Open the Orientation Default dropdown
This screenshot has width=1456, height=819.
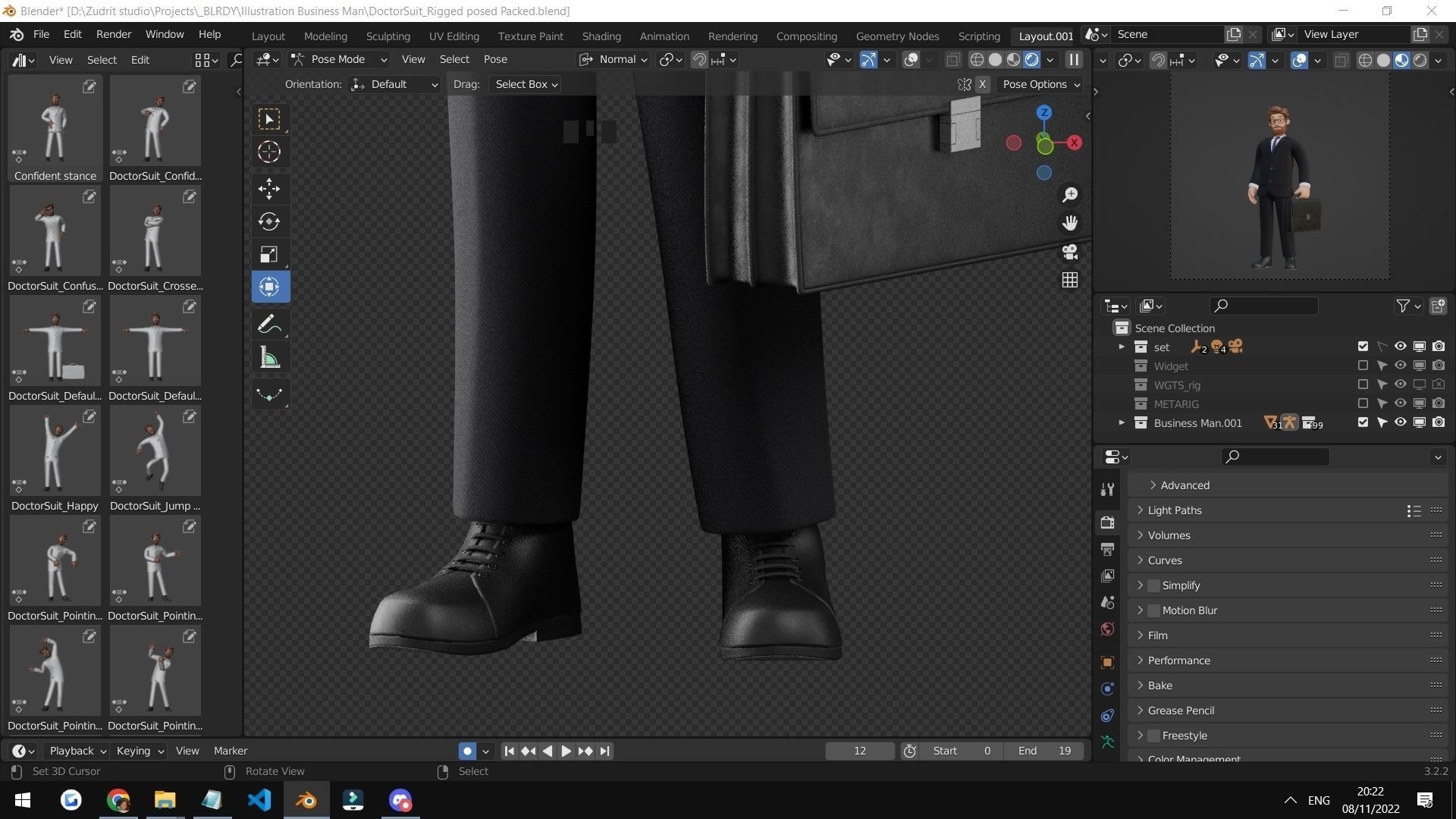(395, 84)
